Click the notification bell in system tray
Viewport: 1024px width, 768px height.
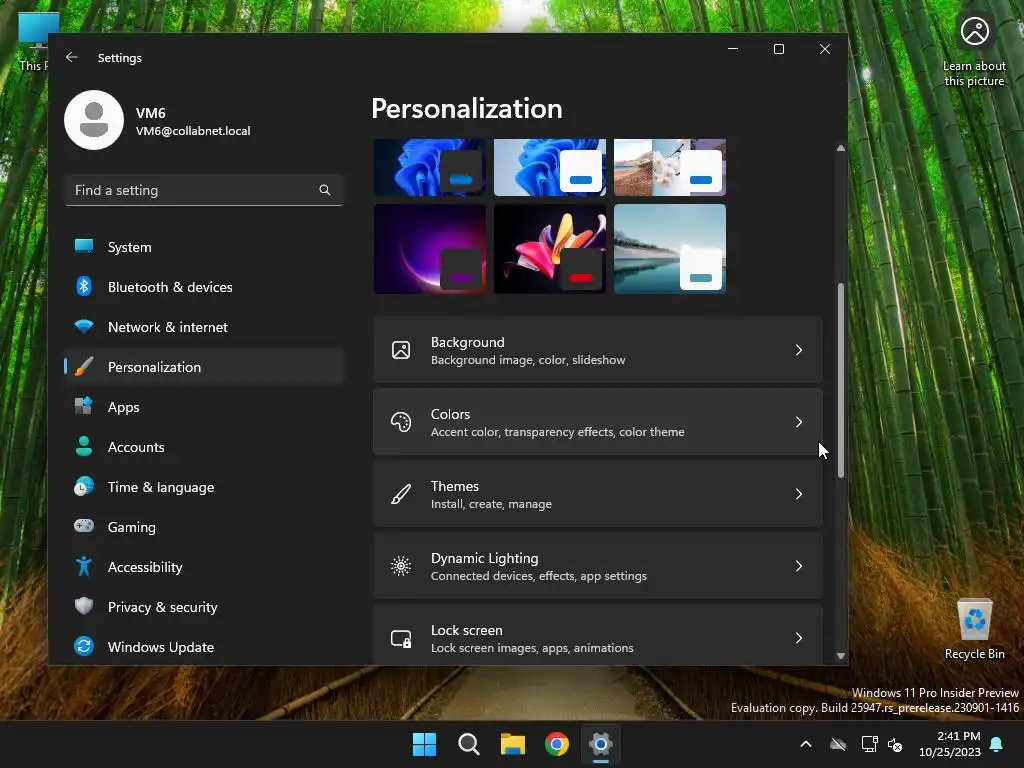tap(997, 744)
